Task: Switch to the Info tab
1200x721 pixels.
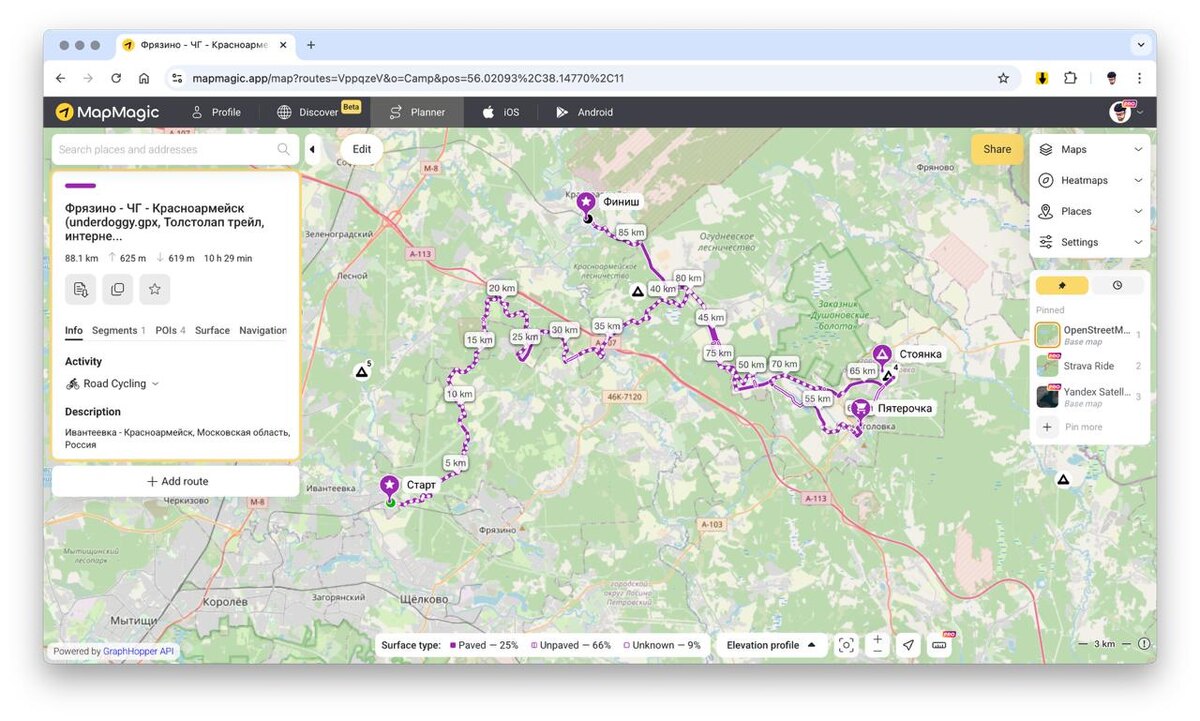Action: tap(74, 331)
